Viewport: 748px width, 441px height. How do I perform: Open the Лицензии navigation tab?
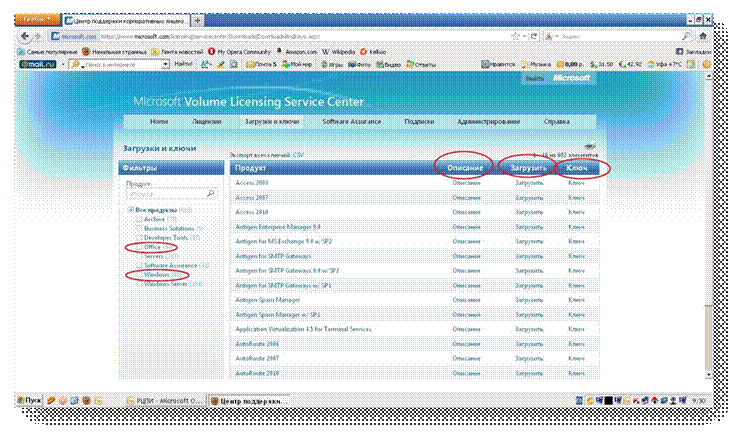[206, 122]
